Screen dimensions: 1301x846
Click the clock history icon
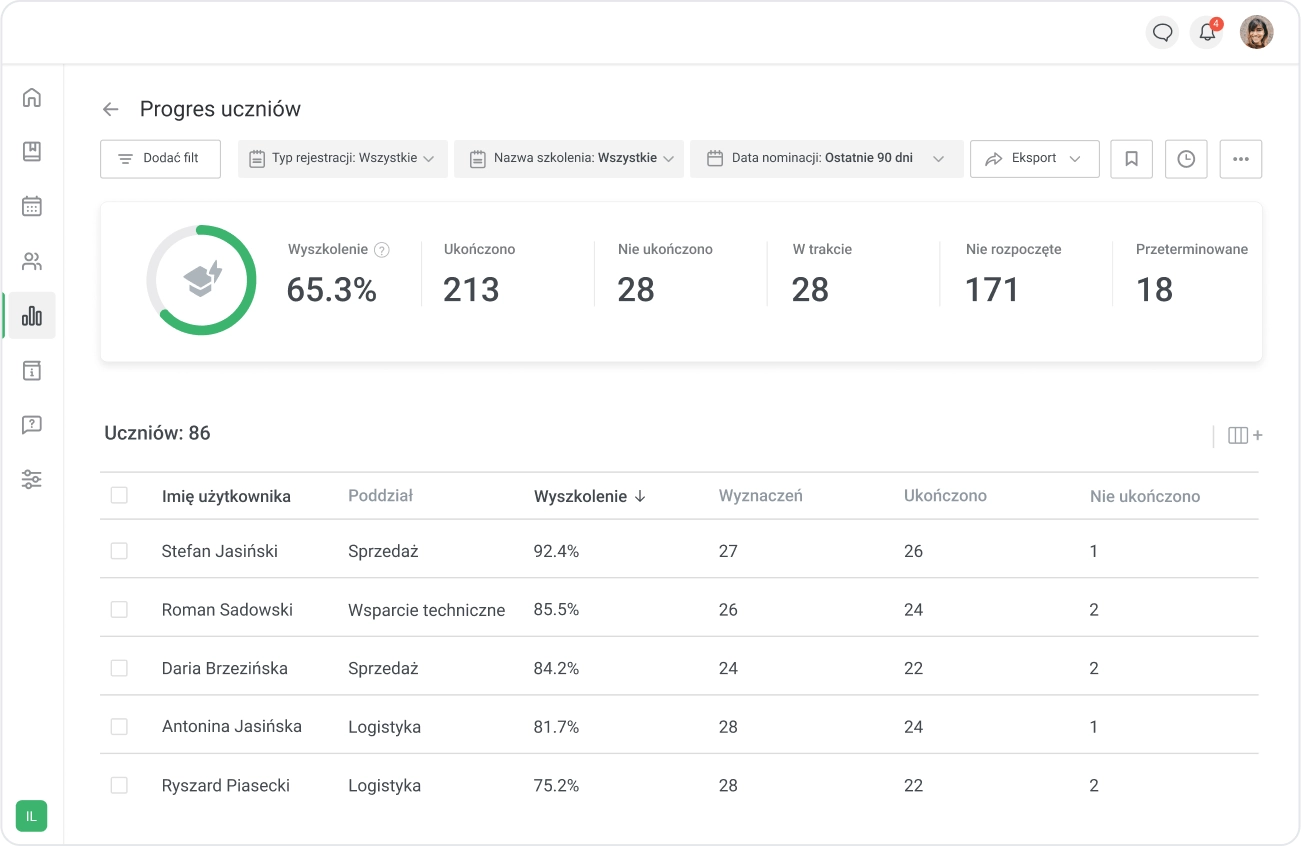tap(1186, 159)
